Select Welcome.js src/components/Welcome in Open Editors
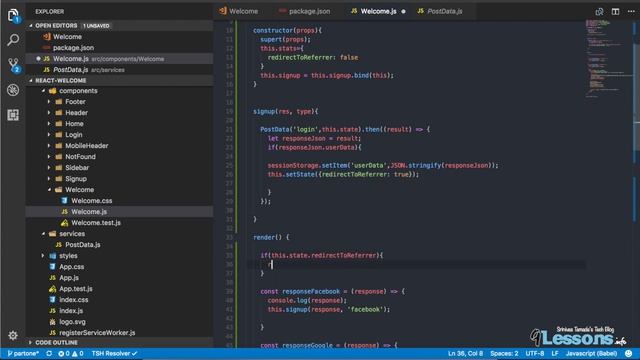This screenshot has height=360, width=640. click(119, 59)
